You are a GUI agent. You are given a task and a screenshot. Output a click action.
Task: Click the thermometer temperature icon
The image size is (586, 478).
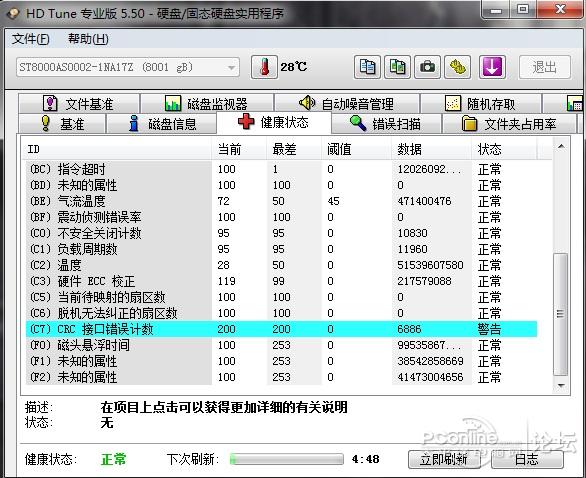pyautogui.click(x=264, y=67)
